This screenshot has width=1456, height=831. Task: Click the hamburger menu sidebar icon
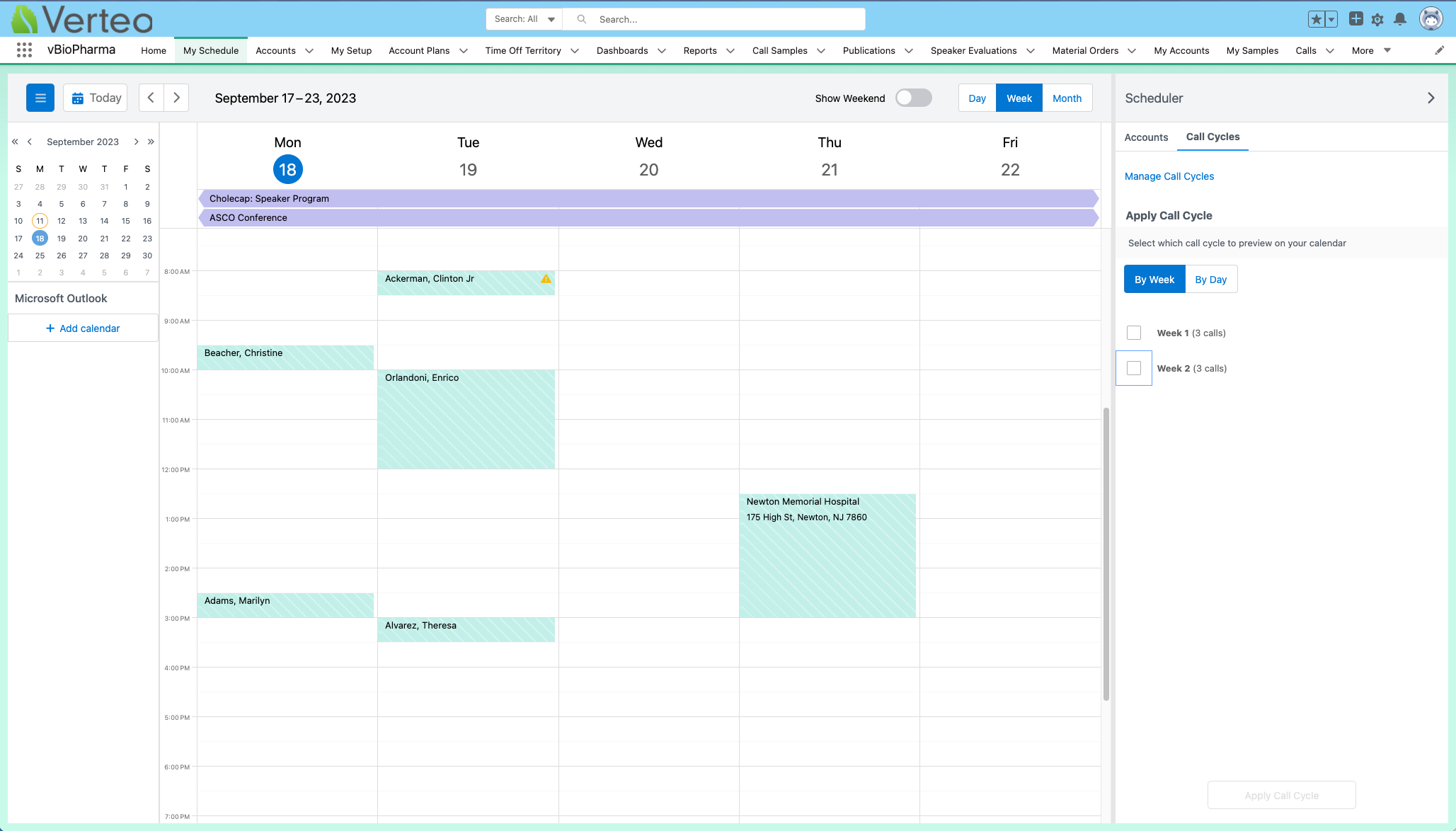pos(40,97)
